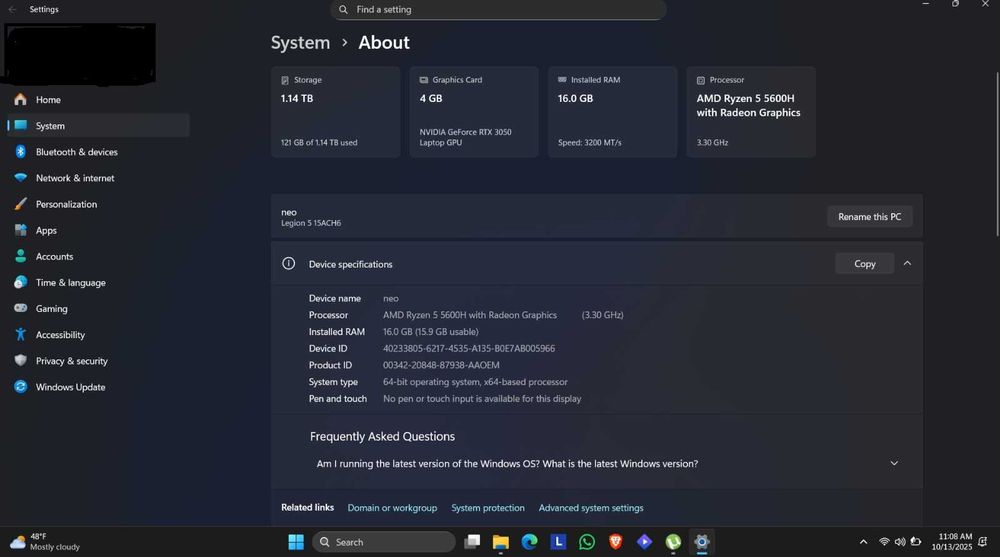Open Privacy & security settings
1000x557 pixels.
[98, 361]
